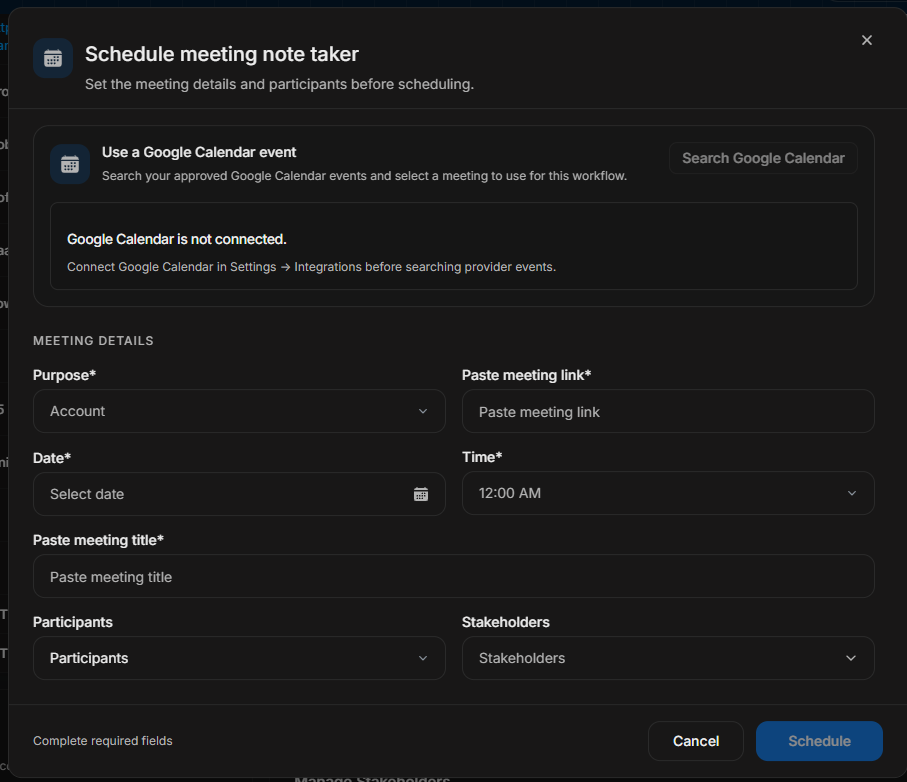Viewport: 907px width, 782px height.
Task: Focus the Paste meeting title field
Action: tap(454, 576)
